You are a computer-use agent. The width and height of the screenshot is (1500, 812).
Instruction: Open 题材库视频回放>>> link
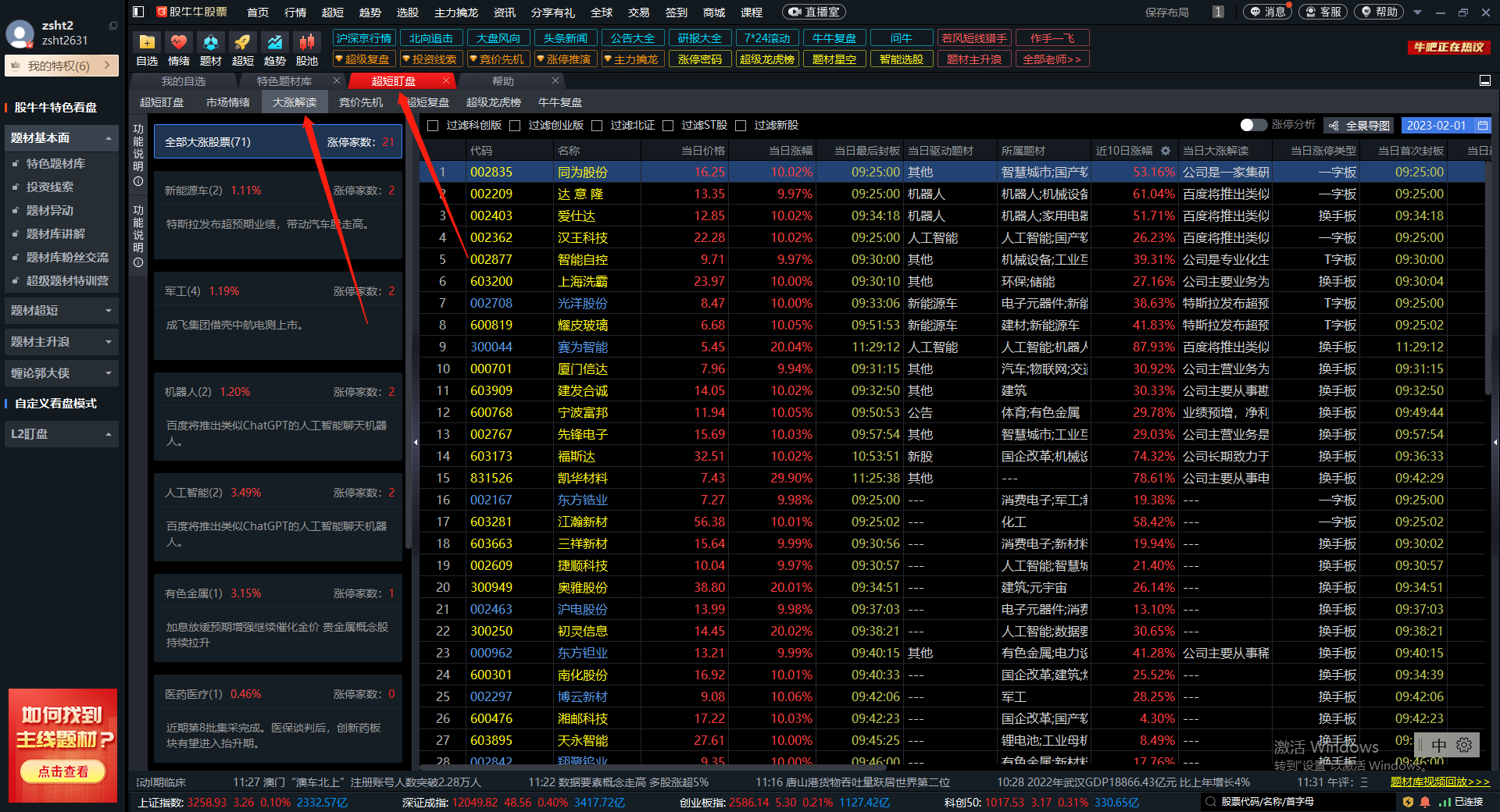point(1440,782)
